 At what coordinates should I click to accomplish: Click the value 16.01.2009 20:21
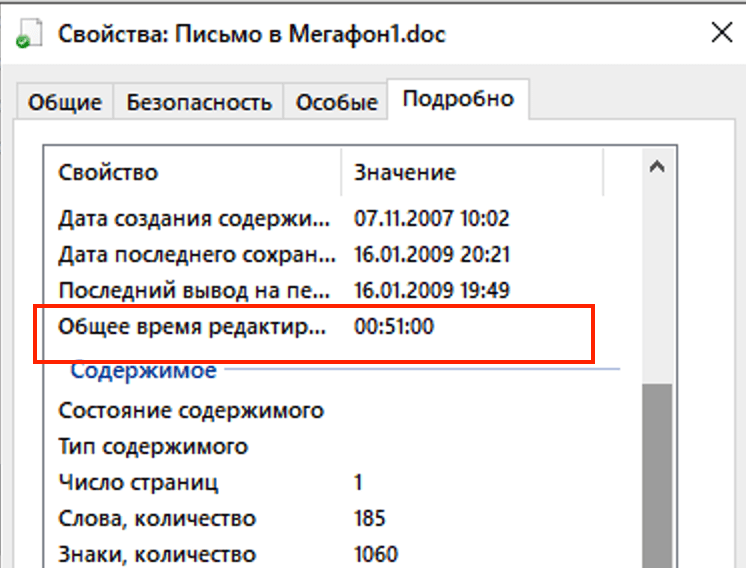pos(432,254)
